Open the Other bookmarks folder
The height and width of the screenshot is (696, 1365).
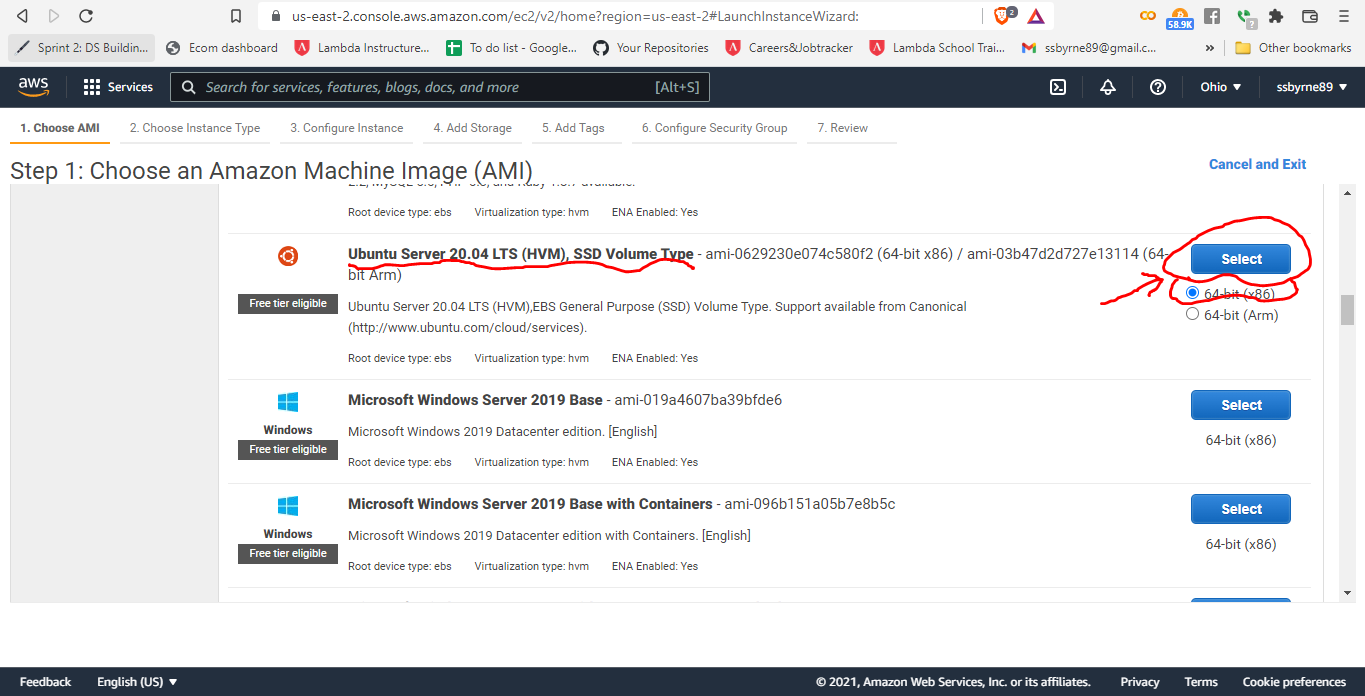click(1293, 48)
